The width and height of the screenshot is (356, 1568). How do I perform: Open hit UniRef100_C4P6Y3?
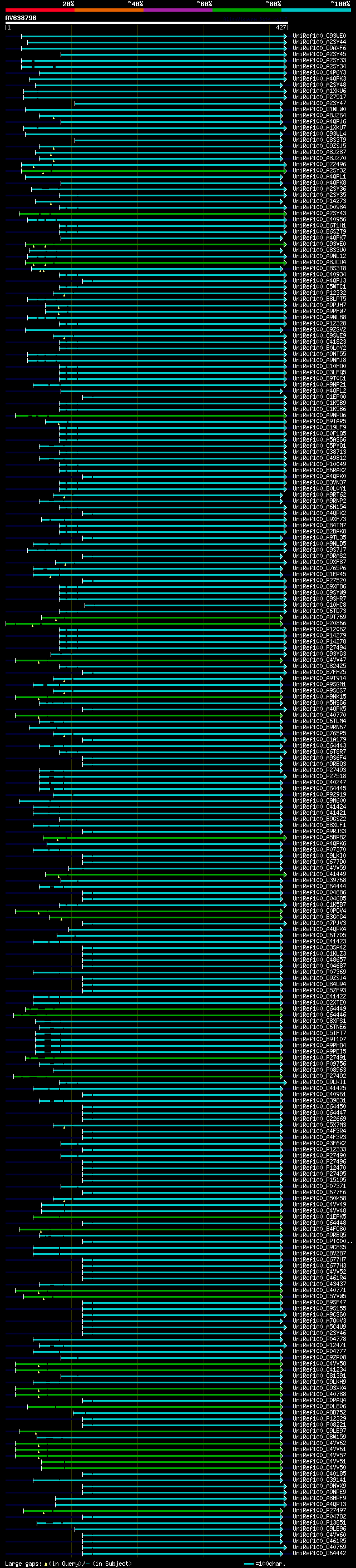click(x=319, y=72)
